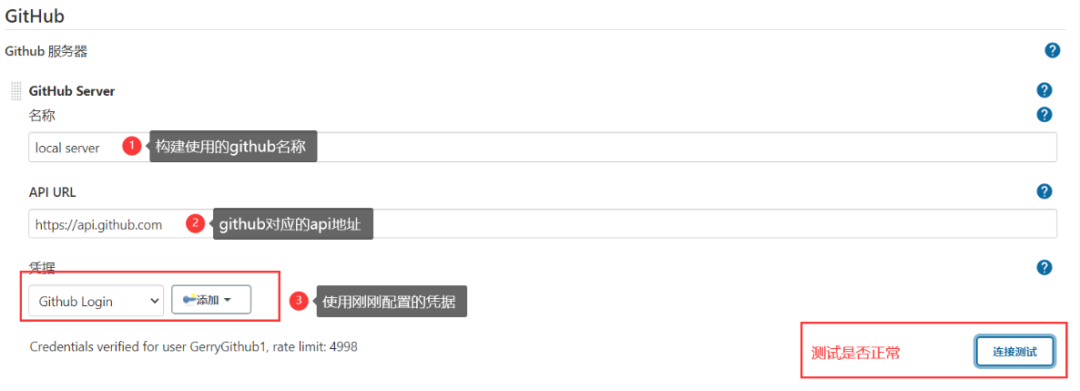
Task: Focus the API URL field https://api.github.com
Action: click(543, 224)
